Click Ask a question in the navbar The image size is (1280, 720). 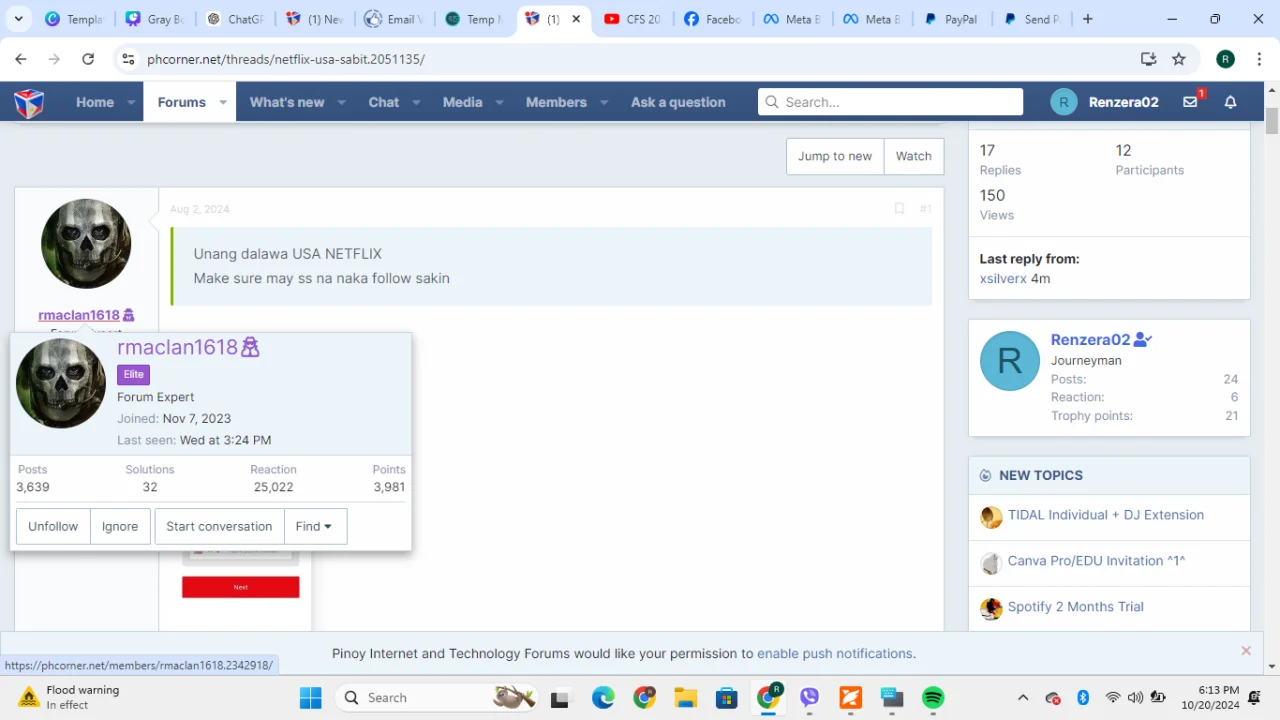coord(678,102)
